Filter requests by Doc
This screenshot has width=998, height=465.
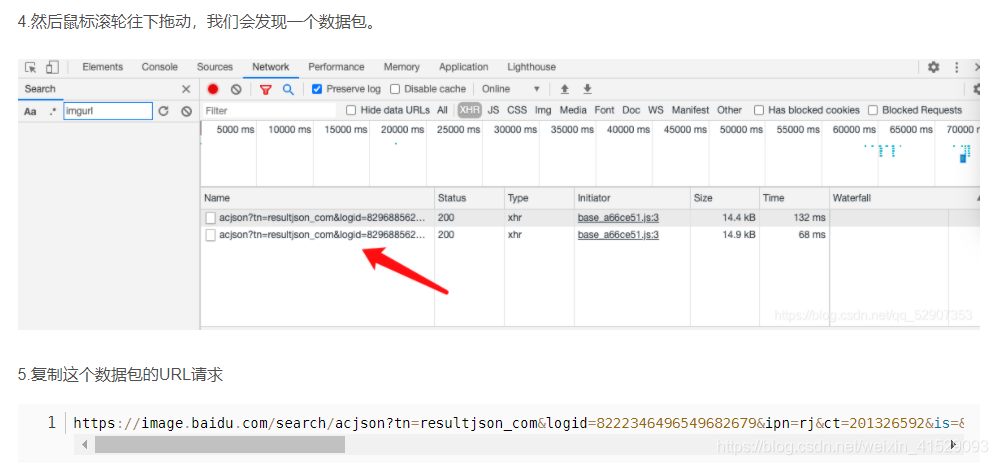tap(631, 110)
